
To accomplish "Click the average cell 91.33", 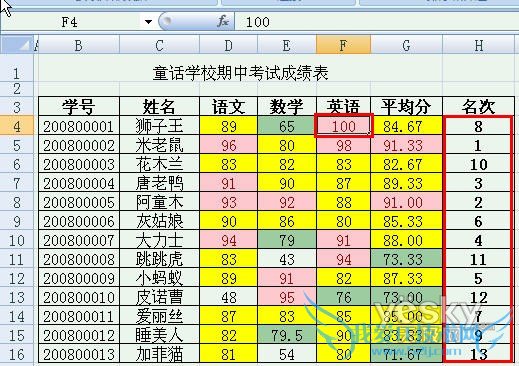I will pos(406,145).
